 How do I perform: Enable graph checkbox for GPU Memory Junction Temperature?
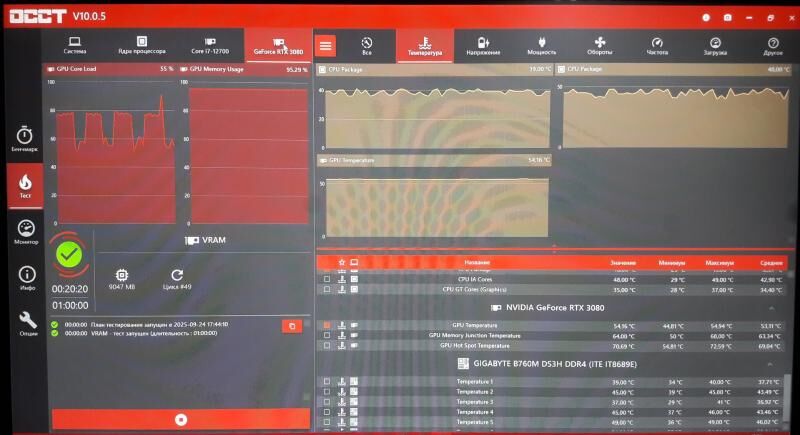pyautogui.click(x=327, y=336)
